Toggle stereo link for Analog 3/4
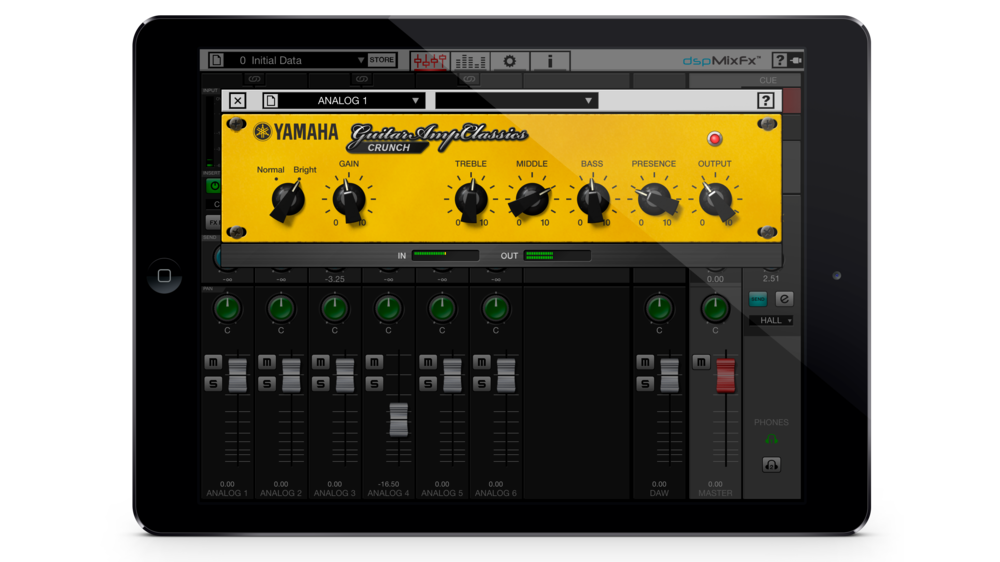Image resolution: width=1000 pixels, height=562 pixels. [362, 79]
